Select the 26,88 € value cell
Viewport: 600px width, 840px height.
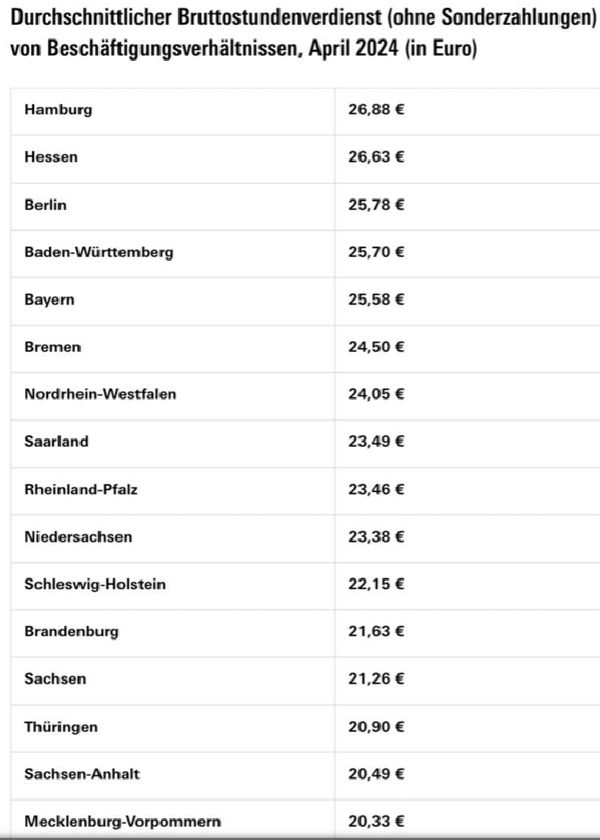point(376,110)
